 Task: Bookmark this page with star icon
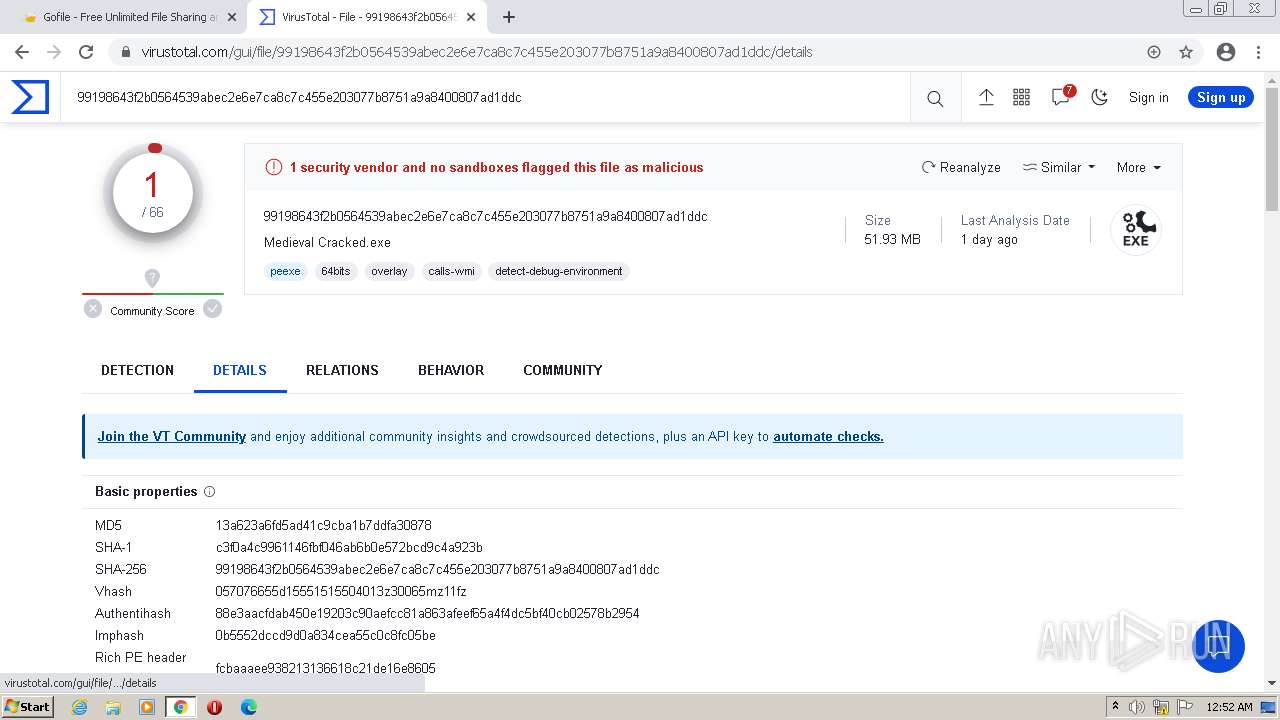1186,52
